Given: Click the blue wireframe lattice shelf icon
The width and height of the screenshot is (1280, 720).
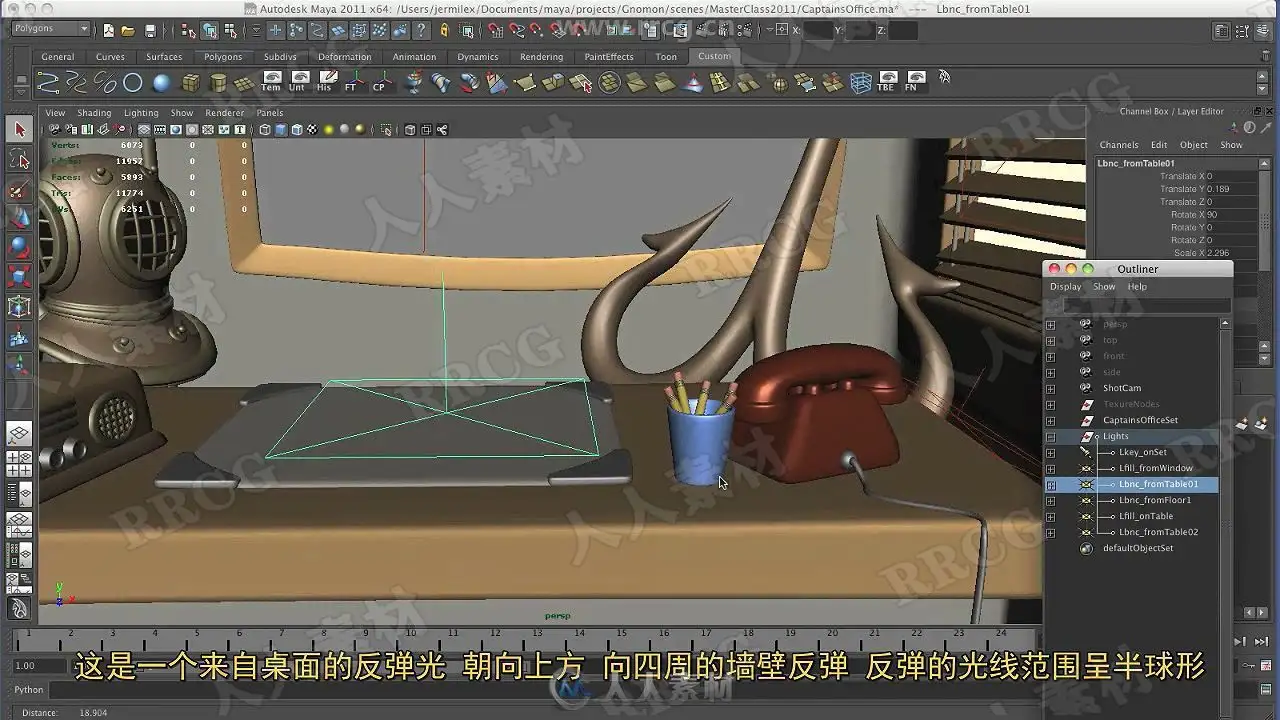Looking at the screenshot, I should click(860, 83).
